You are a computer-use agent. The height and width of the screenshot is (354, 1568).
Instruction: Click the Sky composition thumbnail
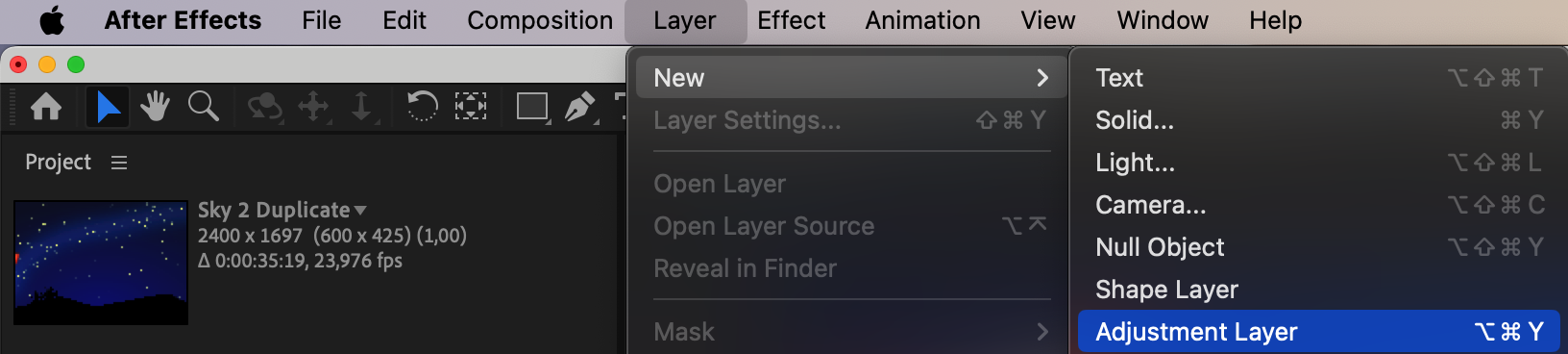(x=101, y=263)
